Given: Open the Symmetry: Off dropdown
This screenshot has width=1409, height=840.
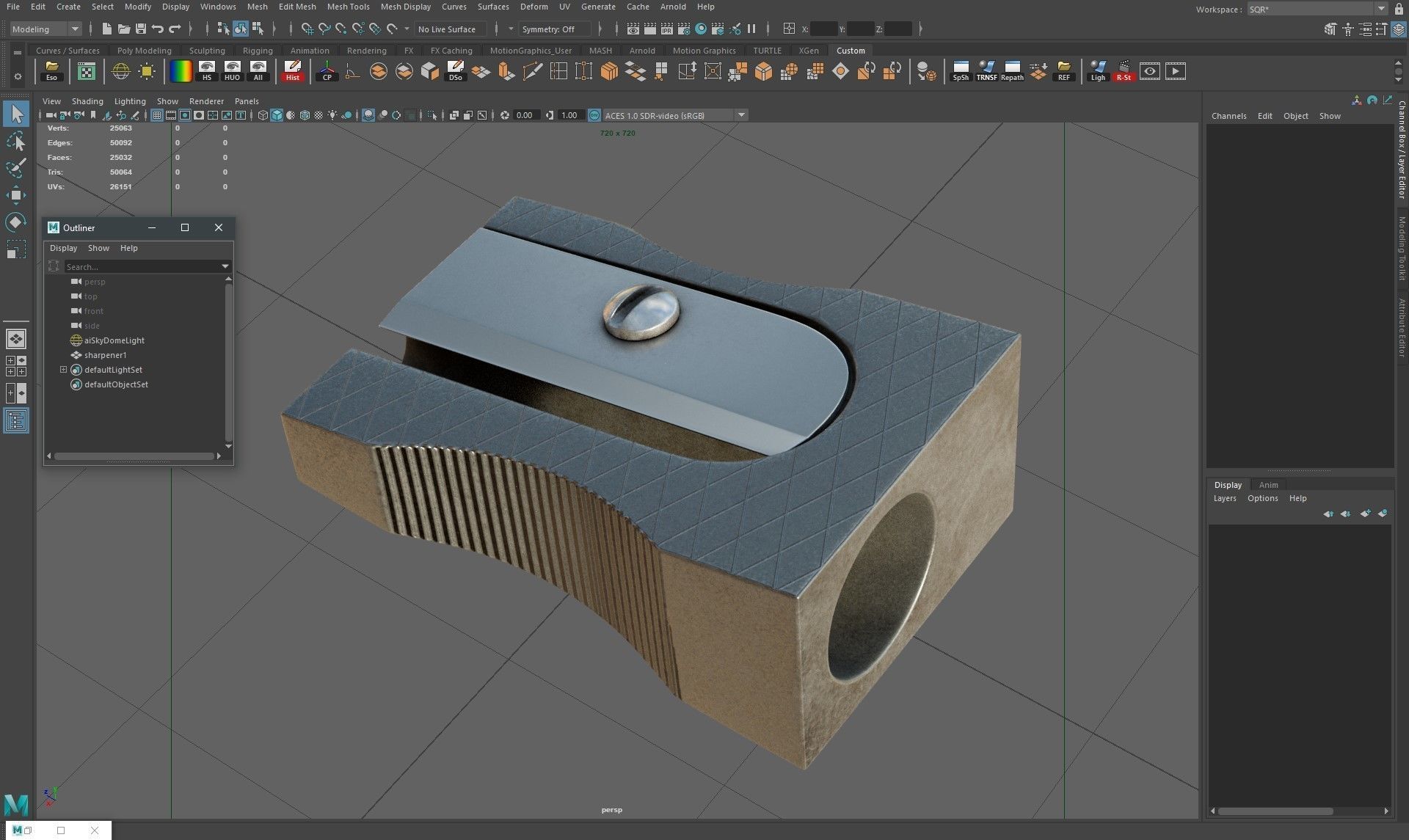Looking at the screenshot, I should click(x=555, y=29).
